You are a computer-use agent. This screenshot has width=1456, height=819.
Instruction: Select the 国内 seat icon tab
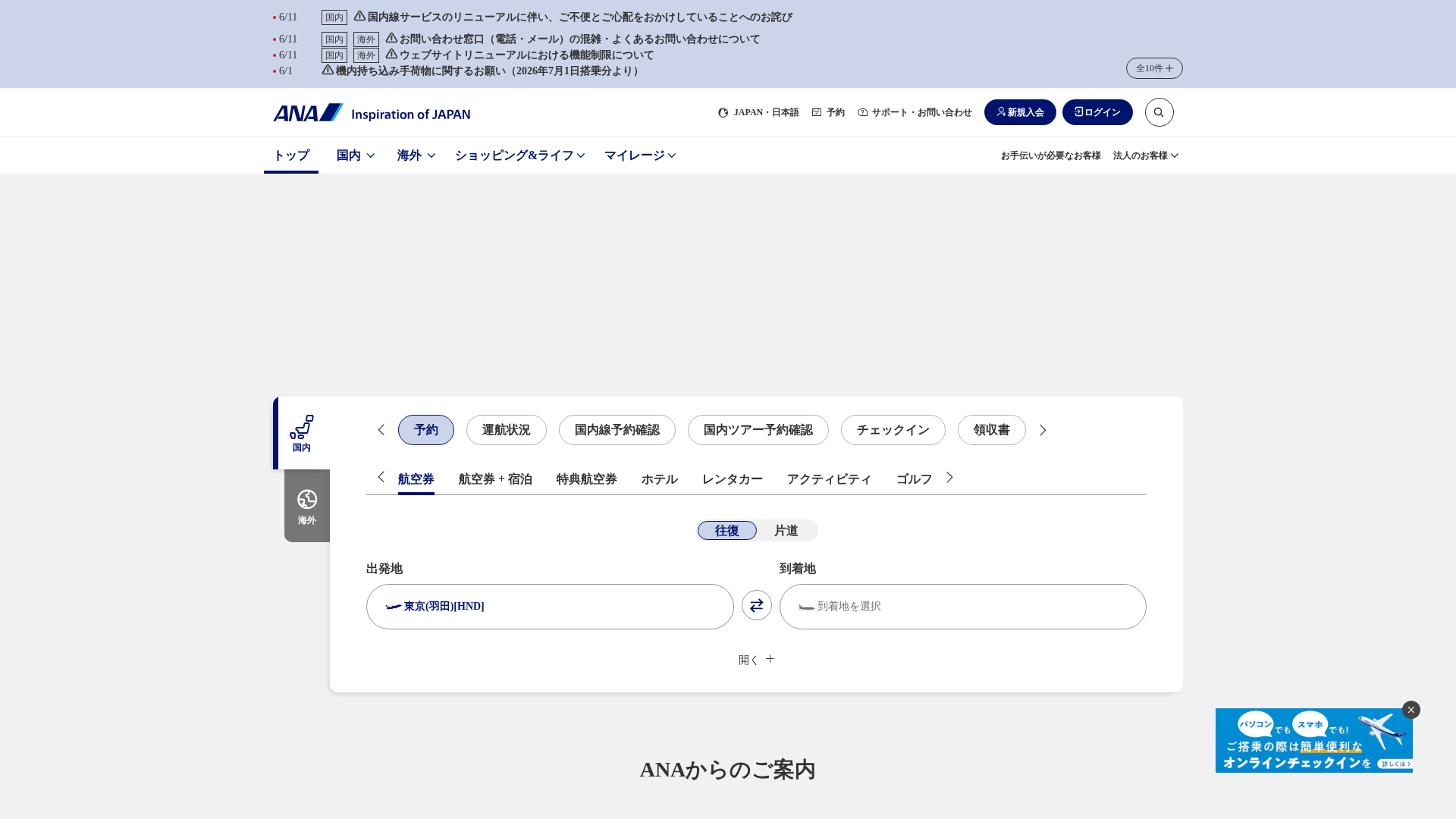click(x=302, y=433)
